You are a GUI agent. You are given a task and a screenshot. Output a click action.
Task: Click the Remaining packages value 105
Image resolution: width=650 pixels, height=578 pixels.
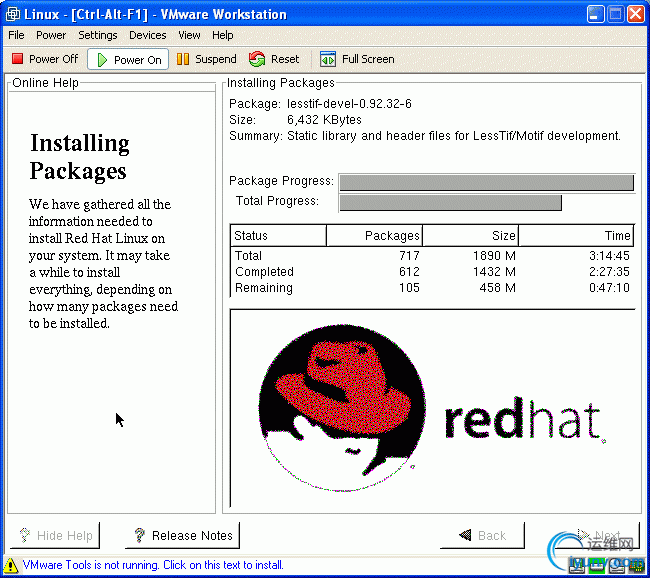(x=409, y=288)
